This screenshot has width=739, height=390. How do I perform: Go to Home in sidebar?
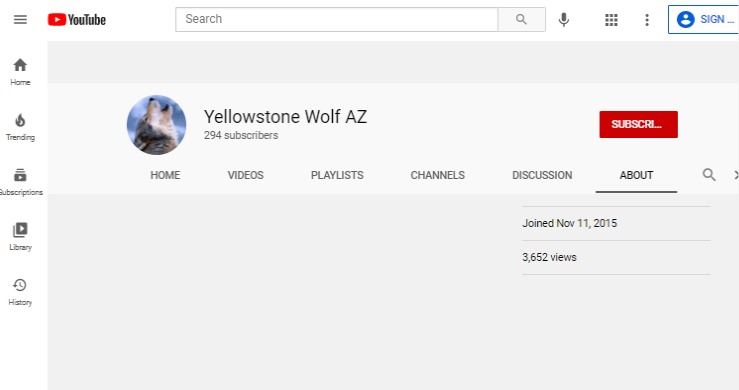click(x=20, y=72)
